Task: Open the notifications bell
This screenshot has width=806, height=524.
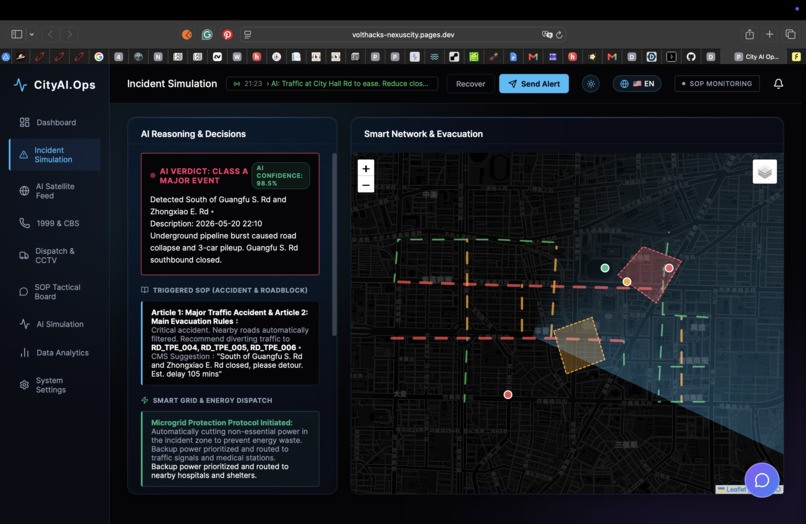Action: click(778, 84)
